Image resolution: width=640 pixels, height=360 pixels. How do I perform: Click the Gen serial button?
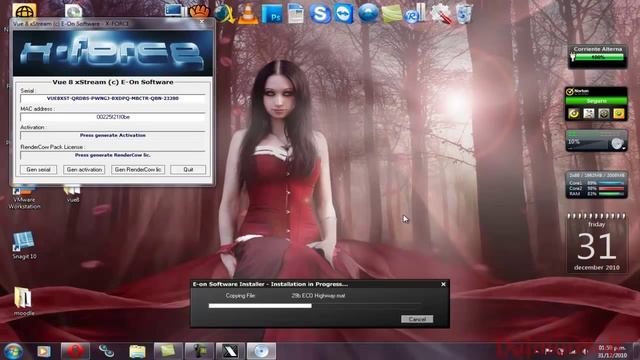[38, 169]
